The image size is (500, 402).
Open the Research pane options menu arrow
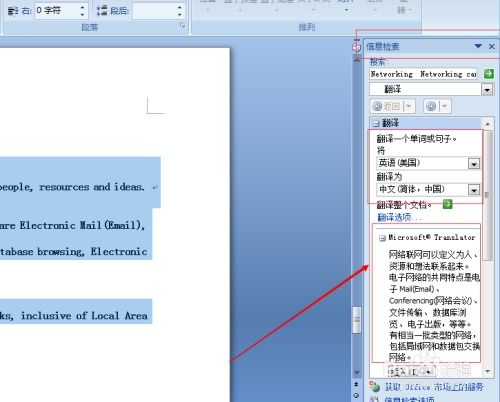click(478, 46)
